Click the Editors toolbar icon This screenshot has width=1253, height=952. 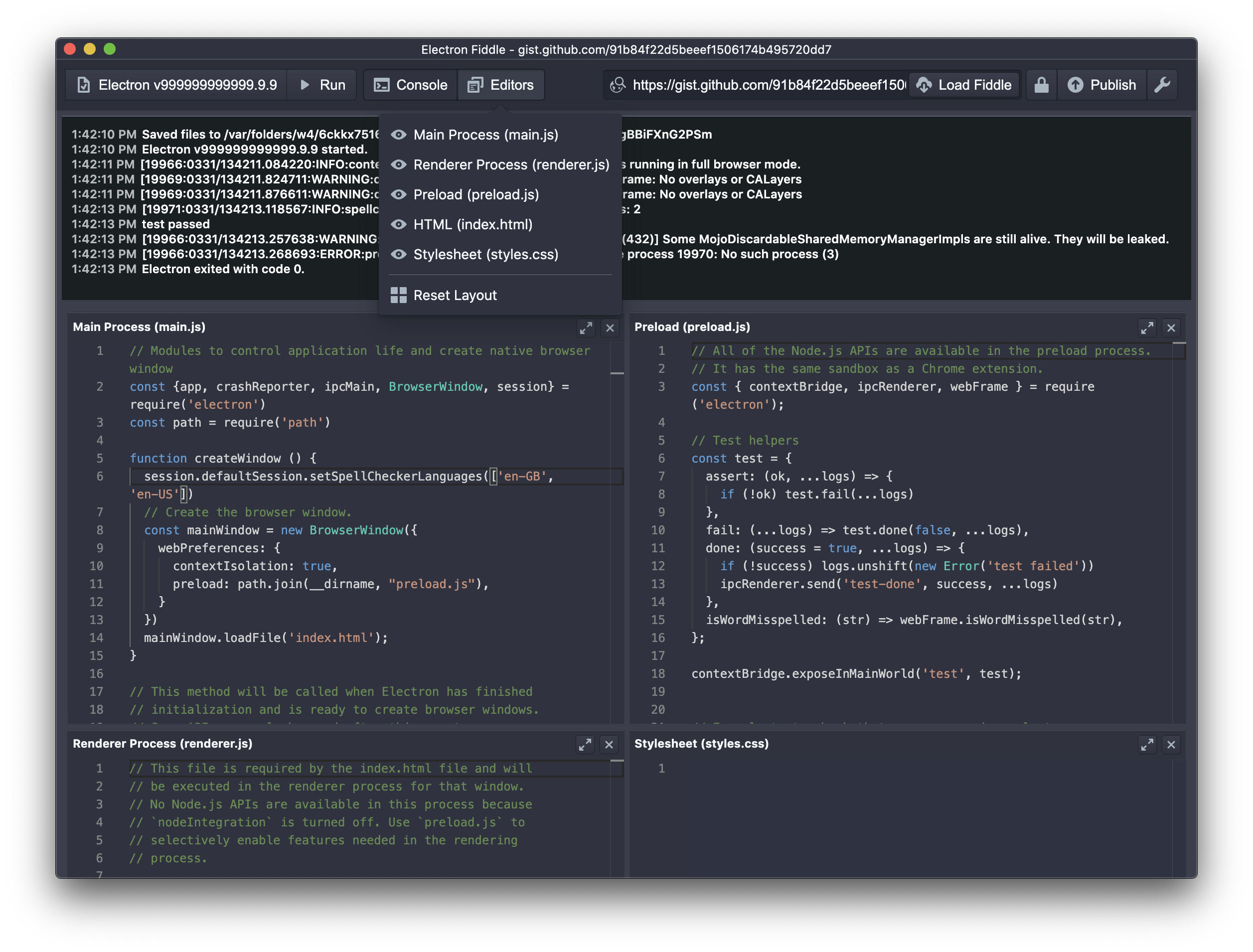click(x=475, y=84)
